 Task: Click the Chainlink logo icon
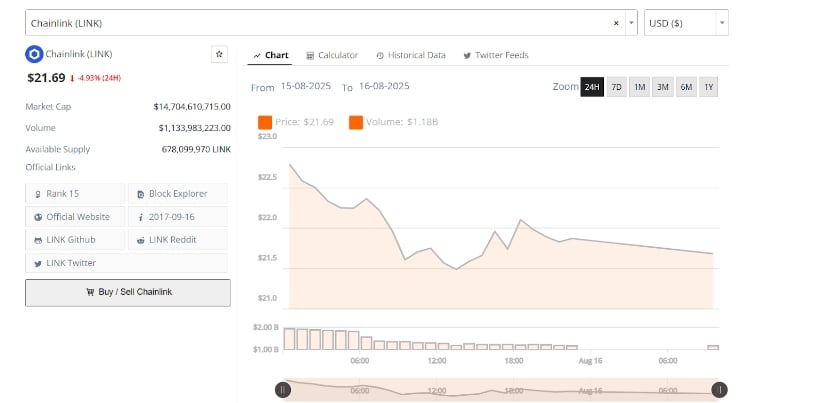[x=34, y=54]
